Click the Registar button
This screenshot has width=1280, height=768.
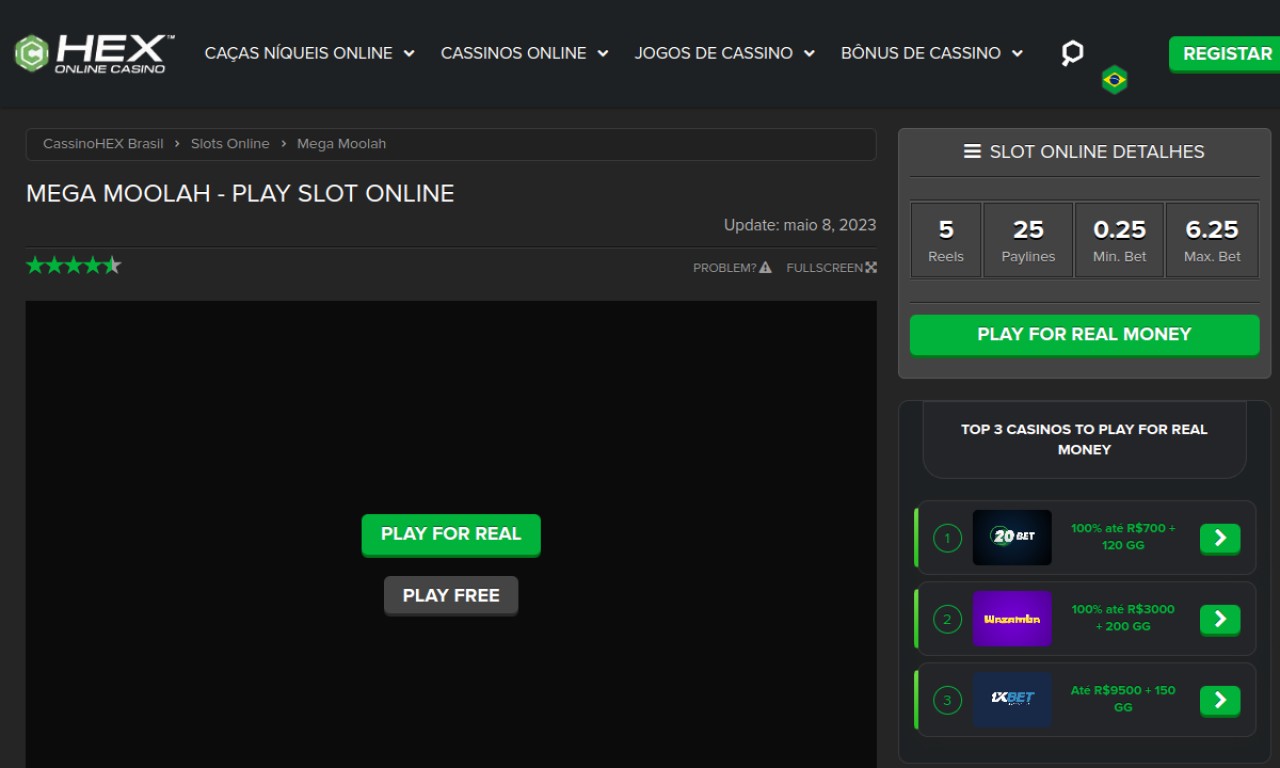coord(1227,54)
